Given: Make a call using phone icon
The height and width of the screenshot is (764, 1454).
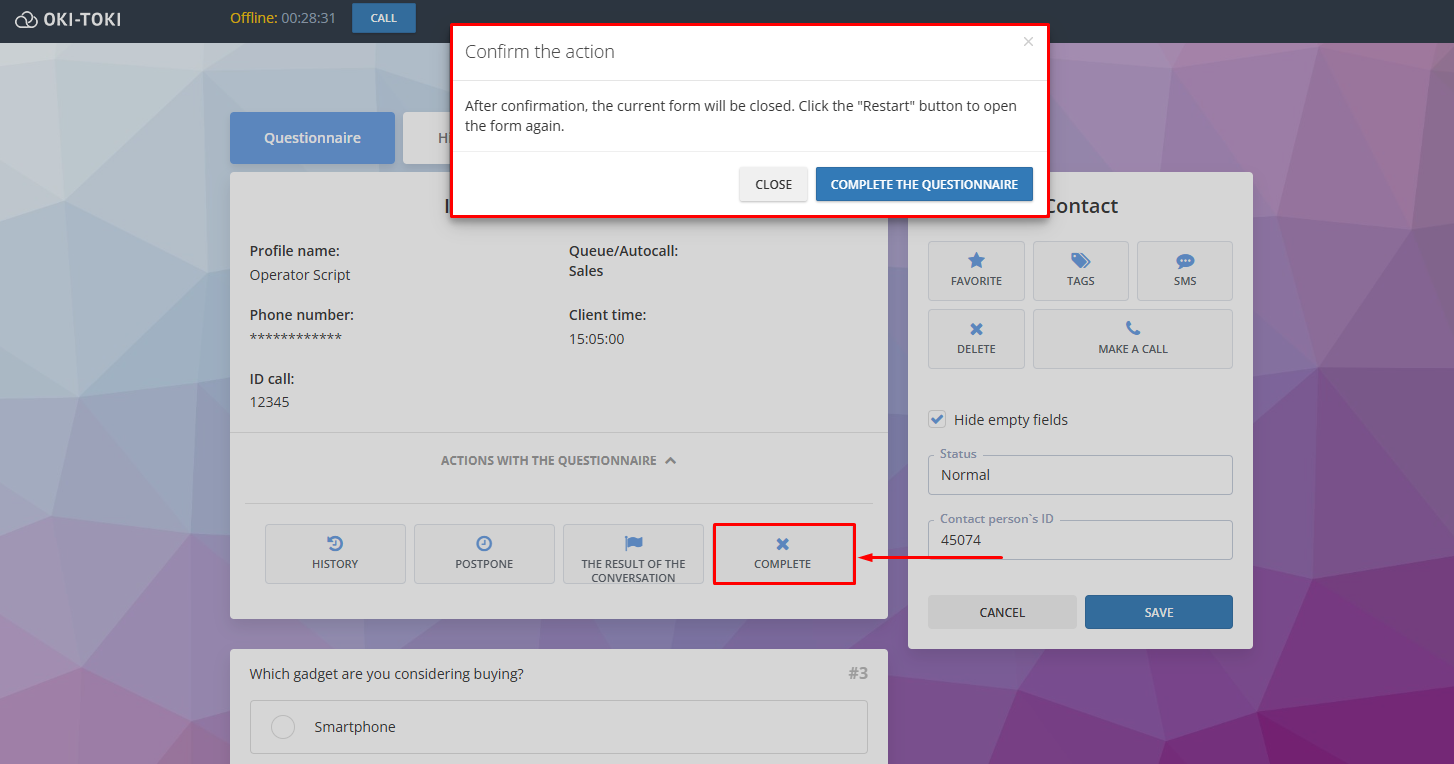Looking at the screenshot, I should 1132,338.
